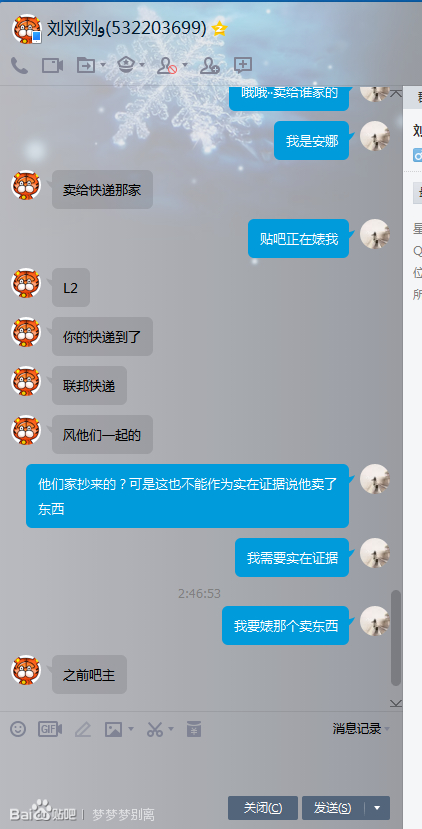The height and width of the screenshot is (829, 422).
Task: Open the apps plus icon in the toolbar
Action: pyautogui.click(x=243, y=65)
